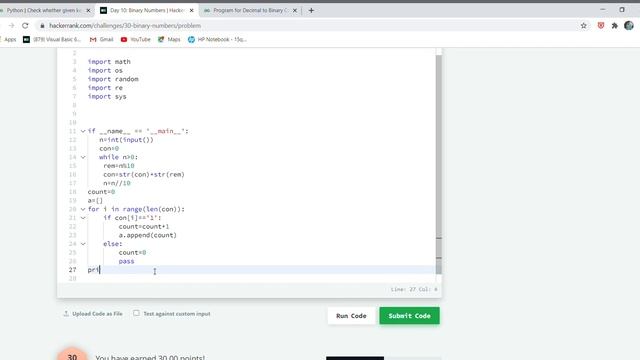Collapse the if __name__ block fold arrow
640x360 pixels.
(x=83, y=131)
